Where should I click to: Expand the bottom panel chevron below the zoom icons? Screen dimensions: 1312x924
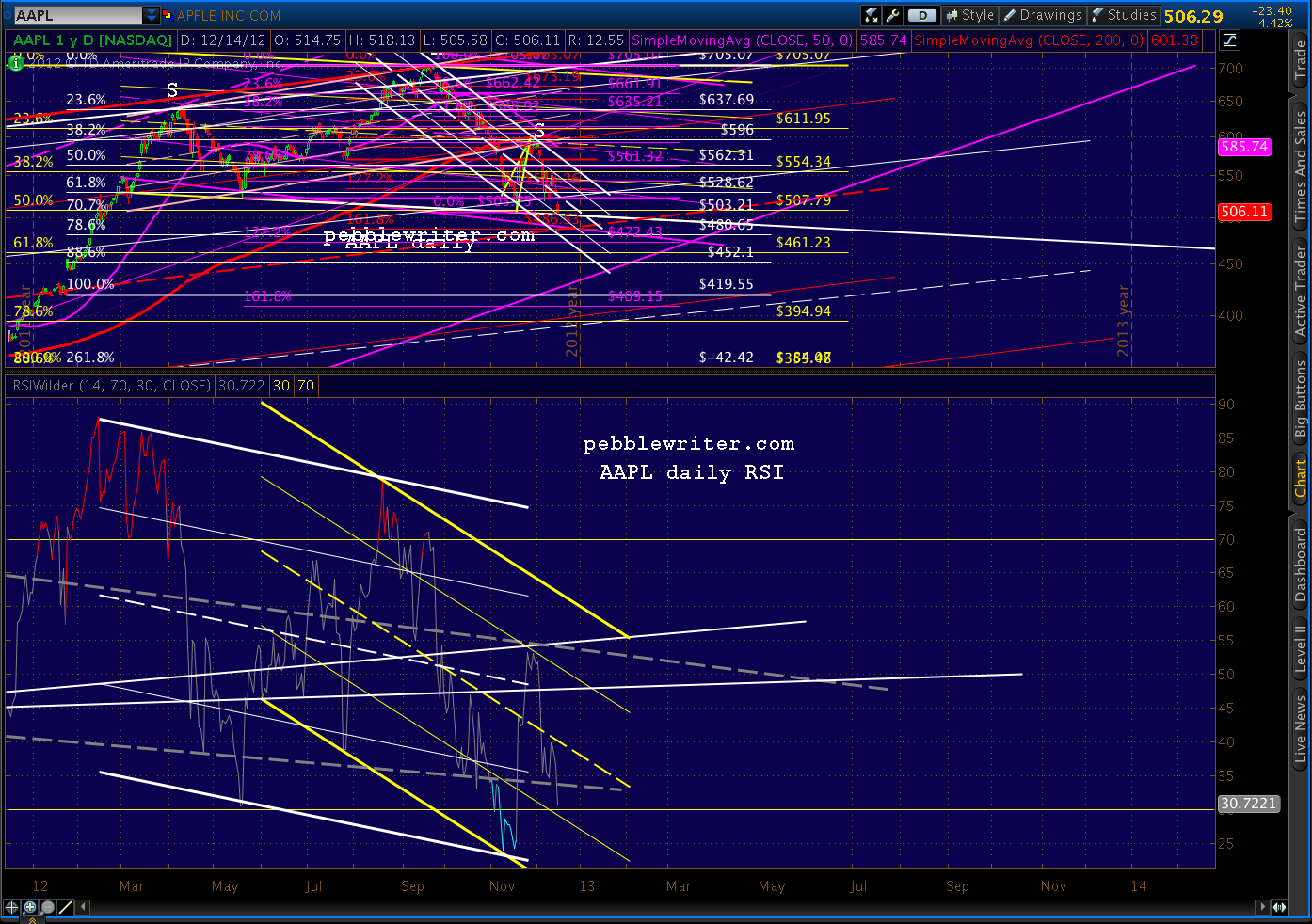coord(30,919)
